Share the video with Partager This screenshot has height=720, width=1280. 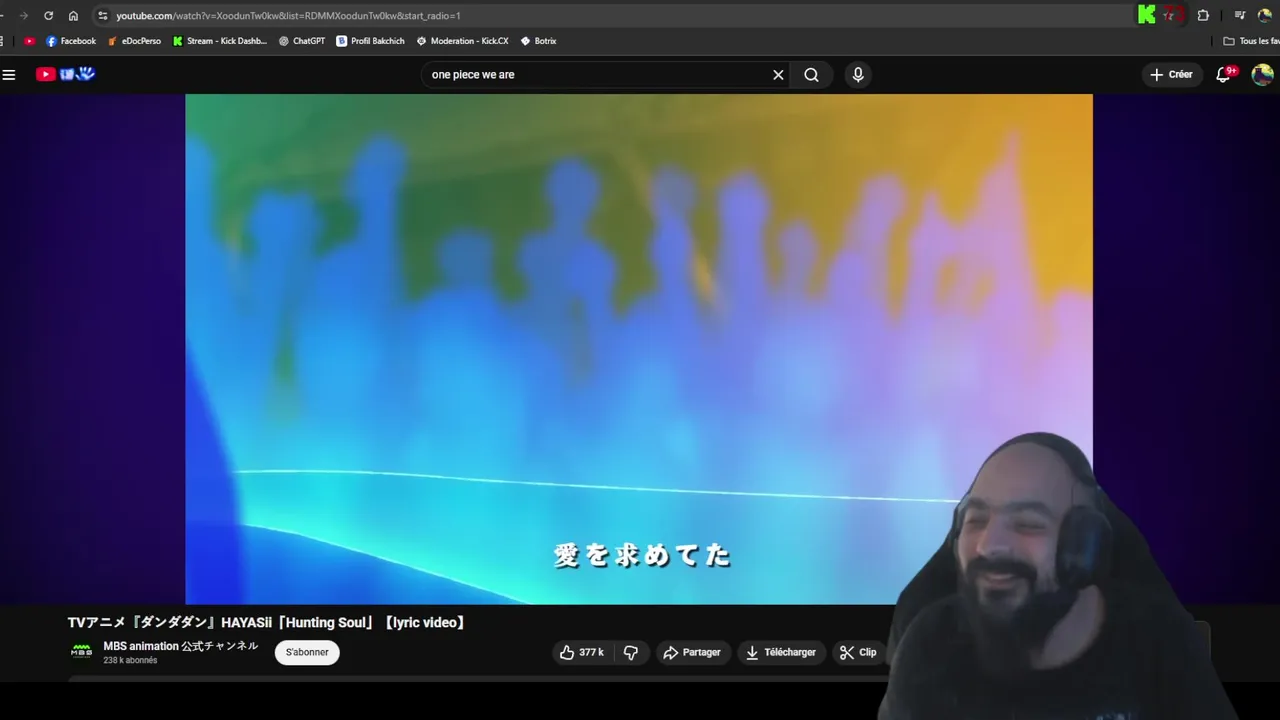[692, 652]
